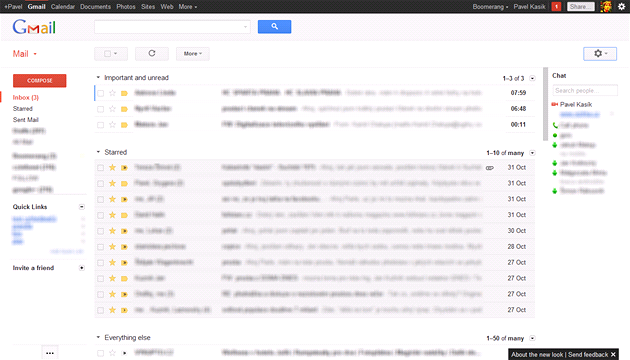This screenshot has height=360, width=630.
Task: Select the 00:11 email checkbox
Action: [x=100, y=125]
